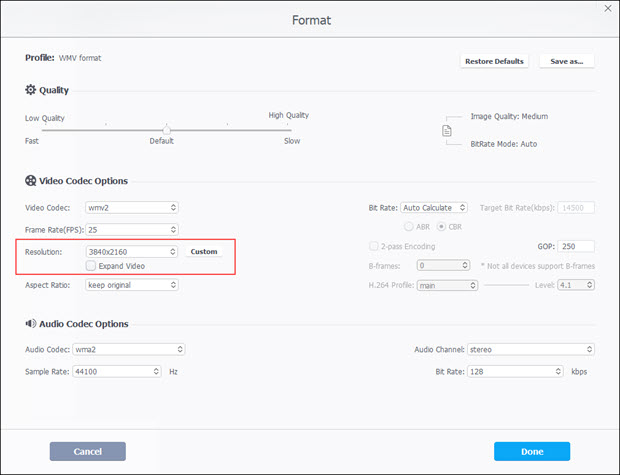Expand the Resolution 3840x2160 dropdown

132,251
